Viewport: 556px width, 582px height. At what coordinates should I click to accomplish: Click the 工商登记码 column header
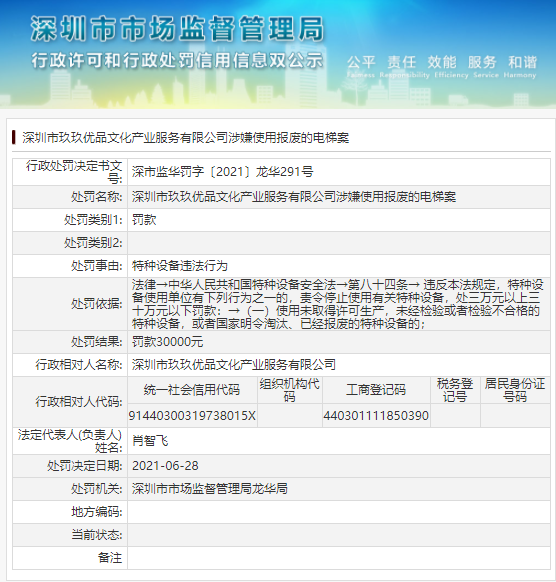(x=376, y=390)
